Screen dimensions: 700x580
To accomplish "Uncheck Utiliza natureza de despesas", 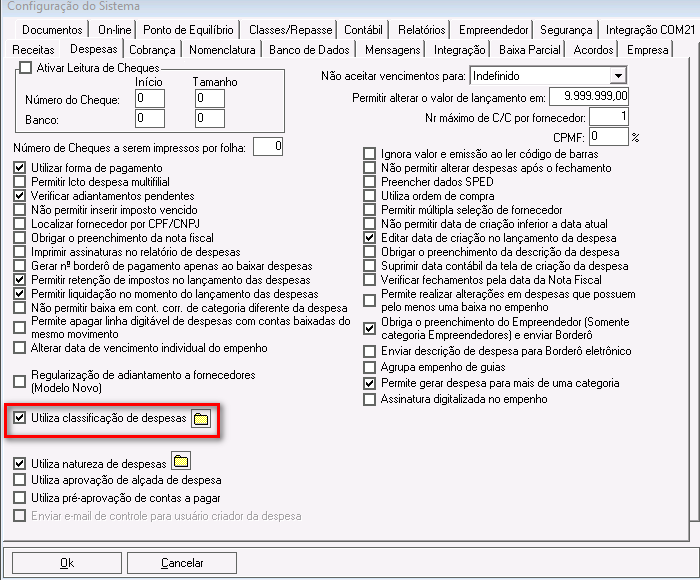I will tap(20, 464).
